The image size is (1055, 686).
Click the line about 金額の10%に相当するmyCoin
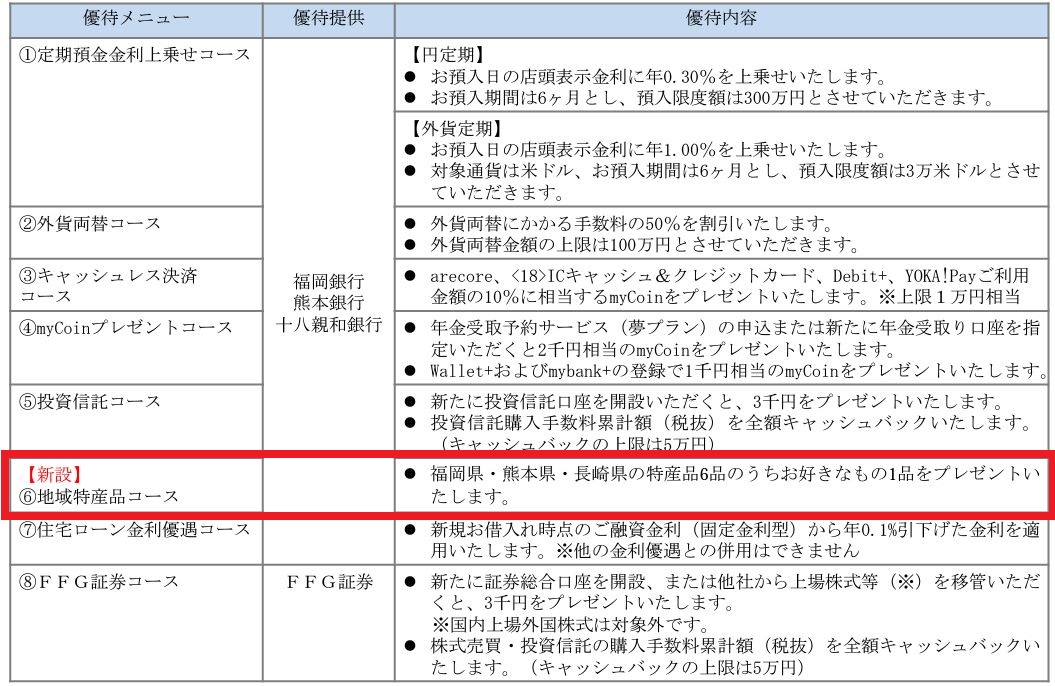(726, 297)
